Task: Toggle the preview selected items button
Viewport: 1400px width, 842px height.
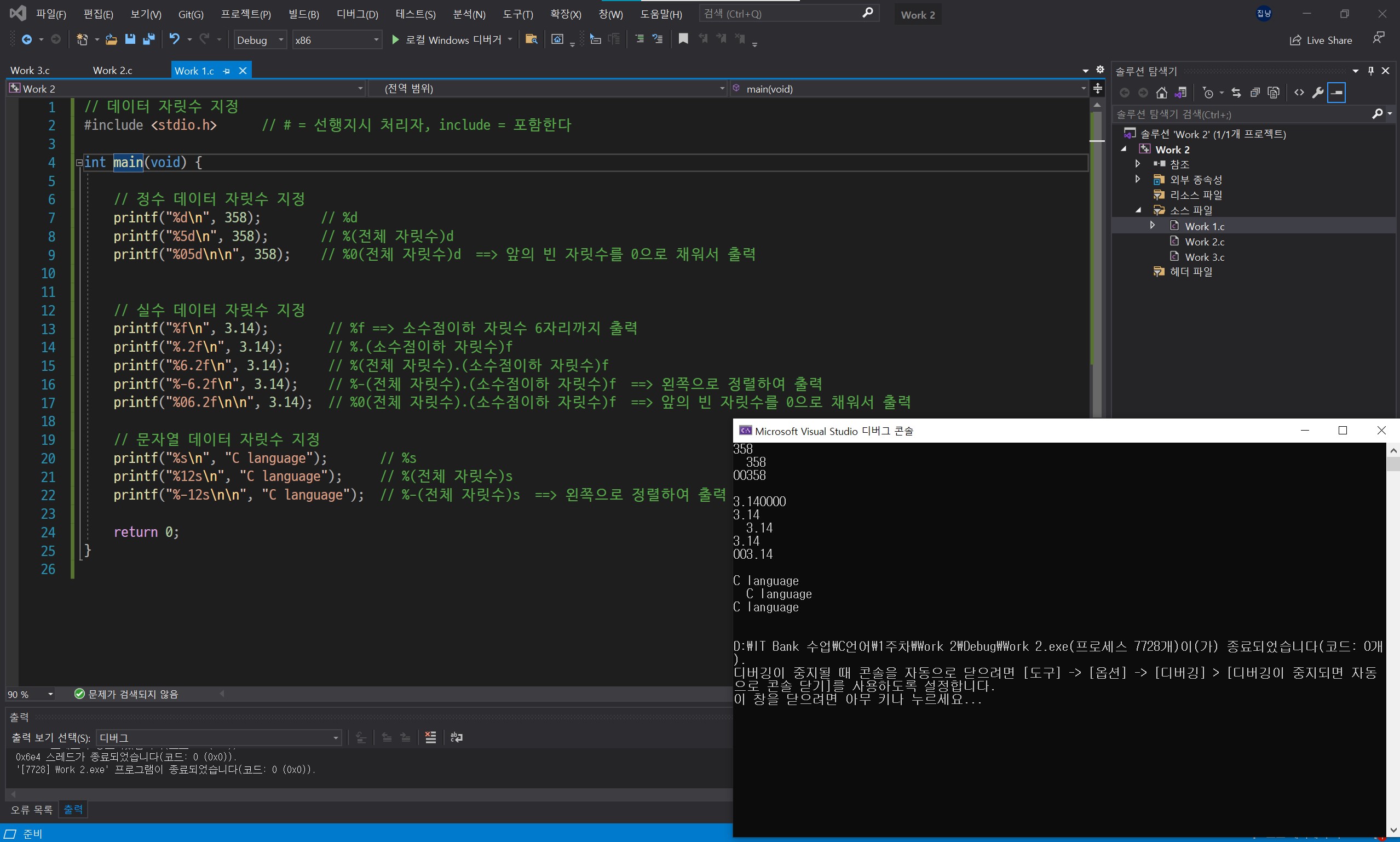Action: coord(1337,93)
